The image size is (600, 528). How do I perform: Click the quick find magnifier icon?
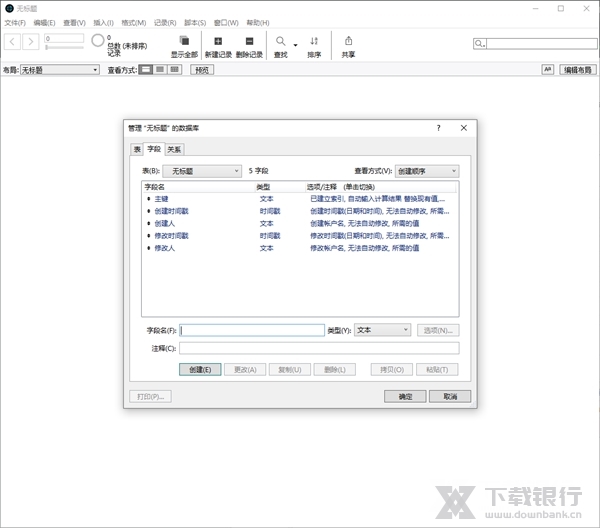point(479,44)
